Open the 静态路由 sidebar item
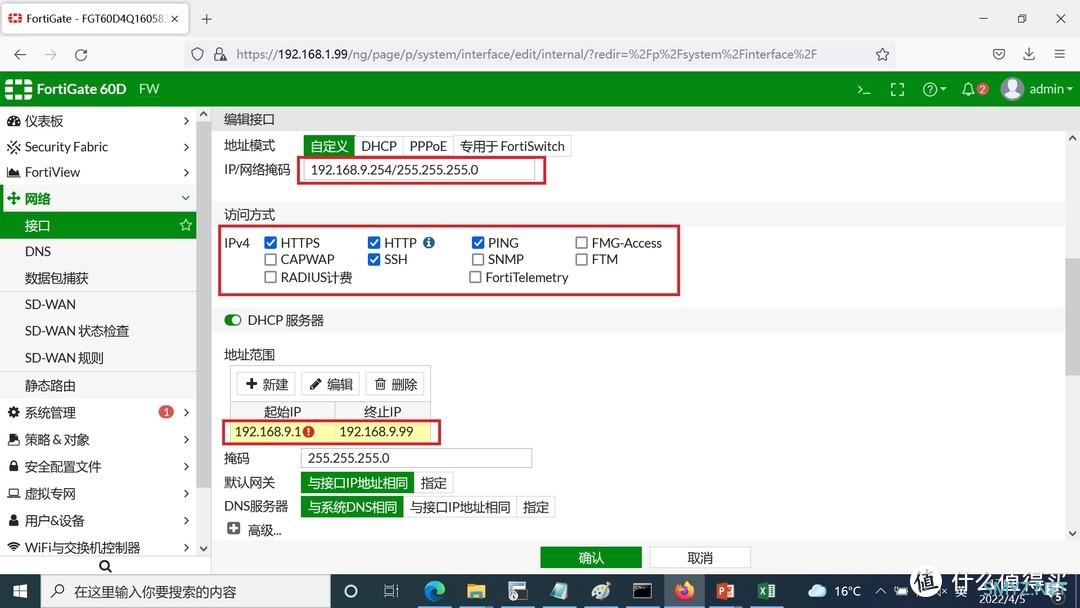Screen dimensions: 1080x608 pyautogui.click(x=98, y=386)
